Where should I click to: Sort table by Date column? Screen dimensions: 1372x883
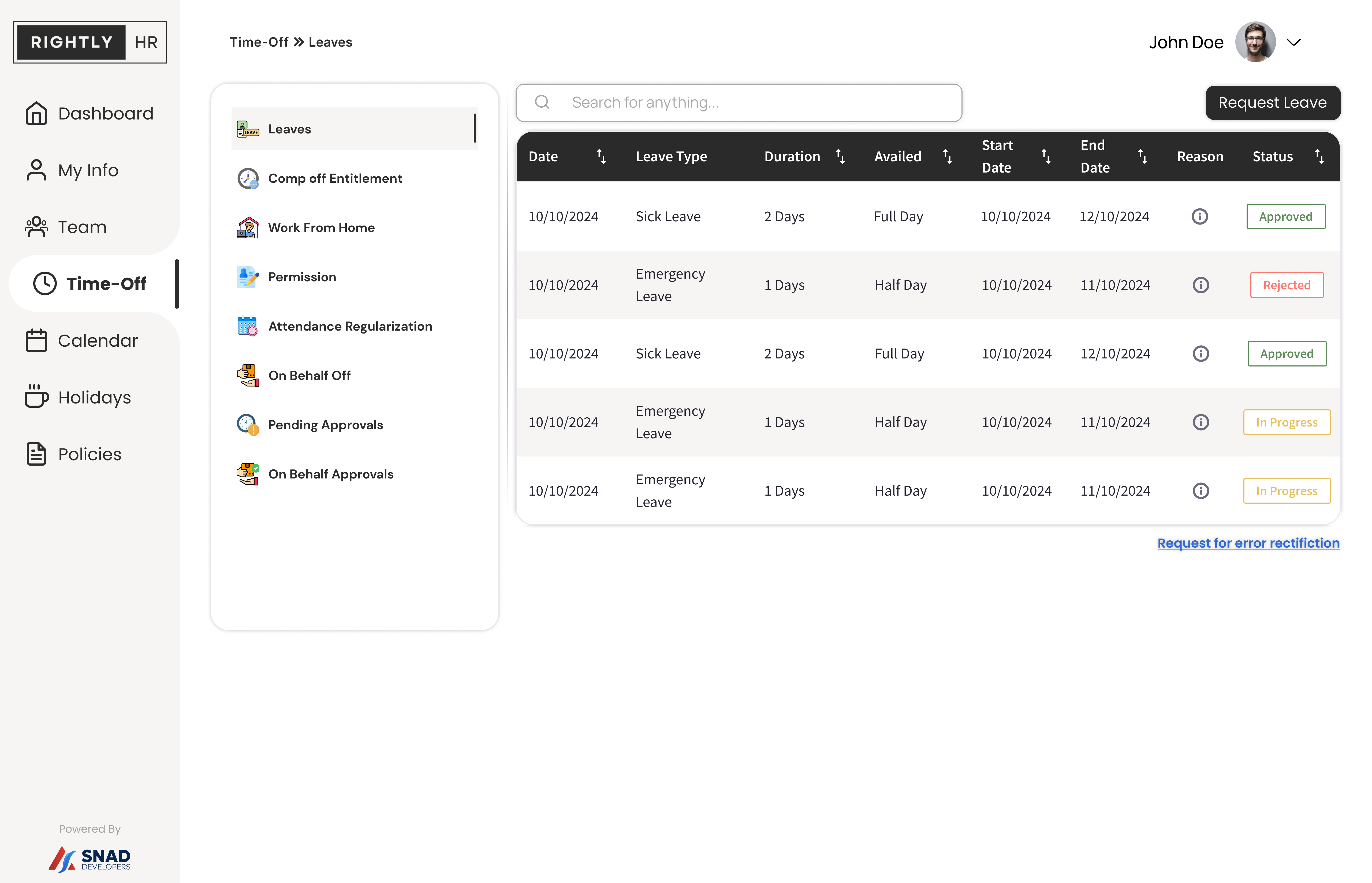pyautogui.click(x=601, y=156)
